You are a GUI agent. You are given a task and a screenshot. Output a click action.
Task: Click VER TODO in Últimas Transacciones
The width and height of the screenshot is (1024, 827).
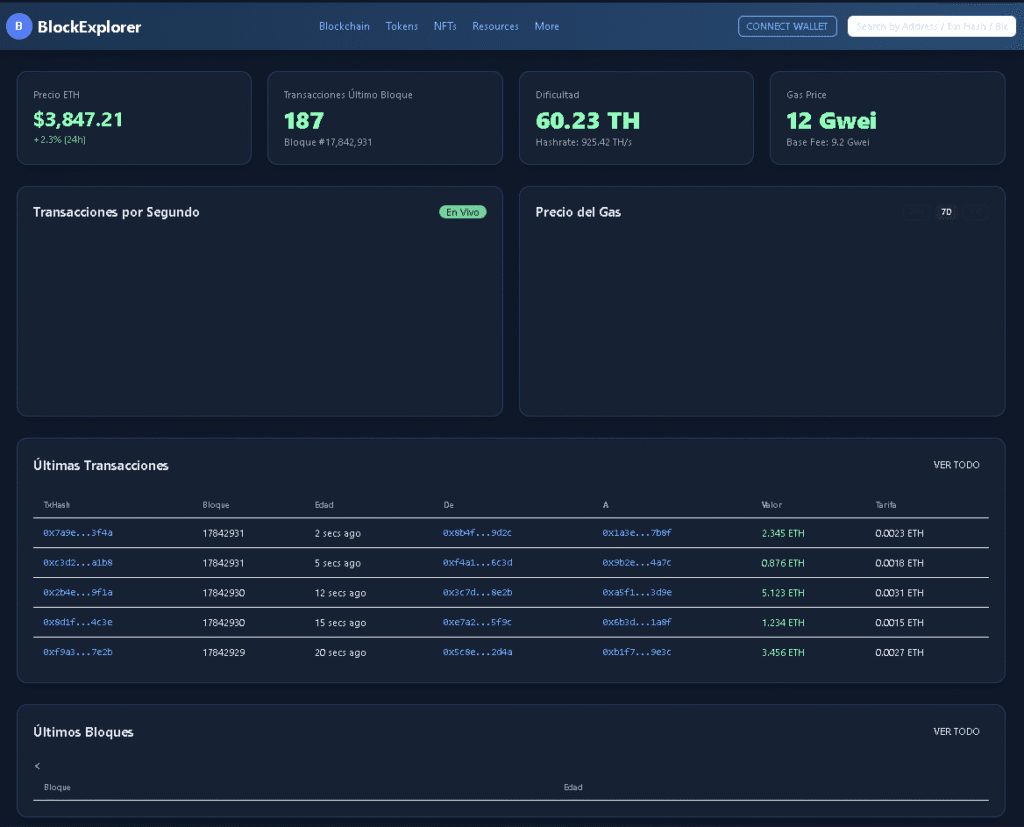[956, 465]
